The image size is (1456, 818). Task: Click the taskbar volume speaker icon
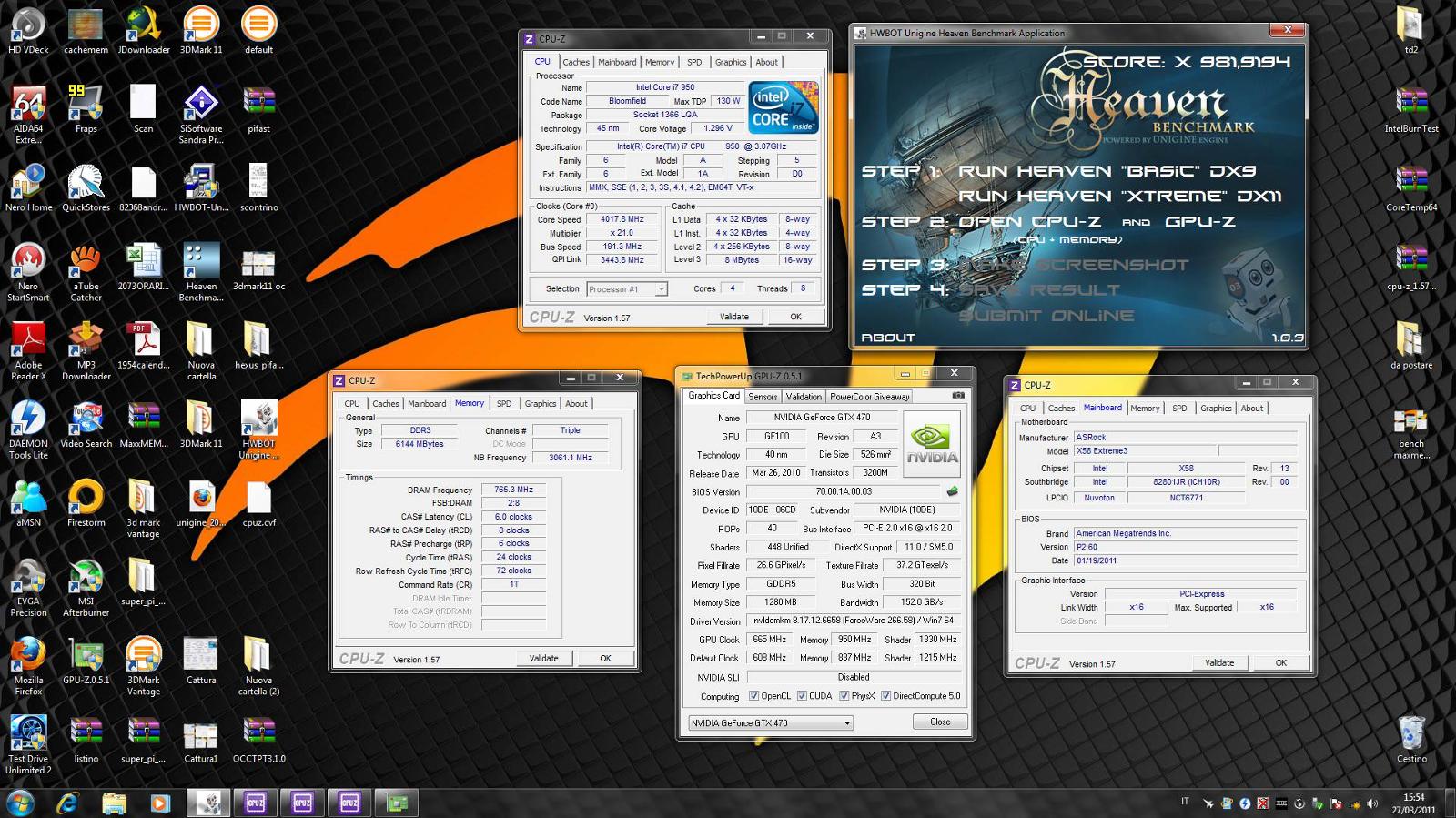pos(1371,803)
